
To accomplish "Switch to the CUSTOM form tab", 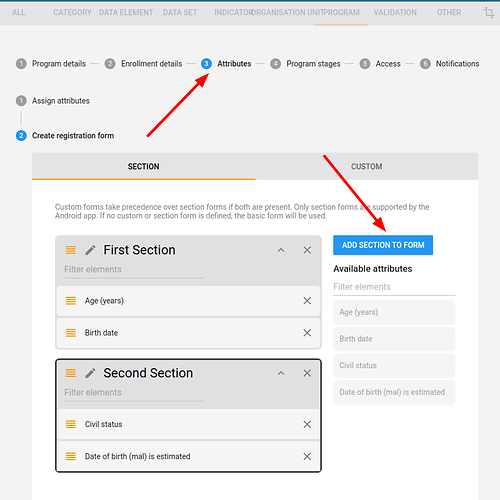I will coord(367,166).
